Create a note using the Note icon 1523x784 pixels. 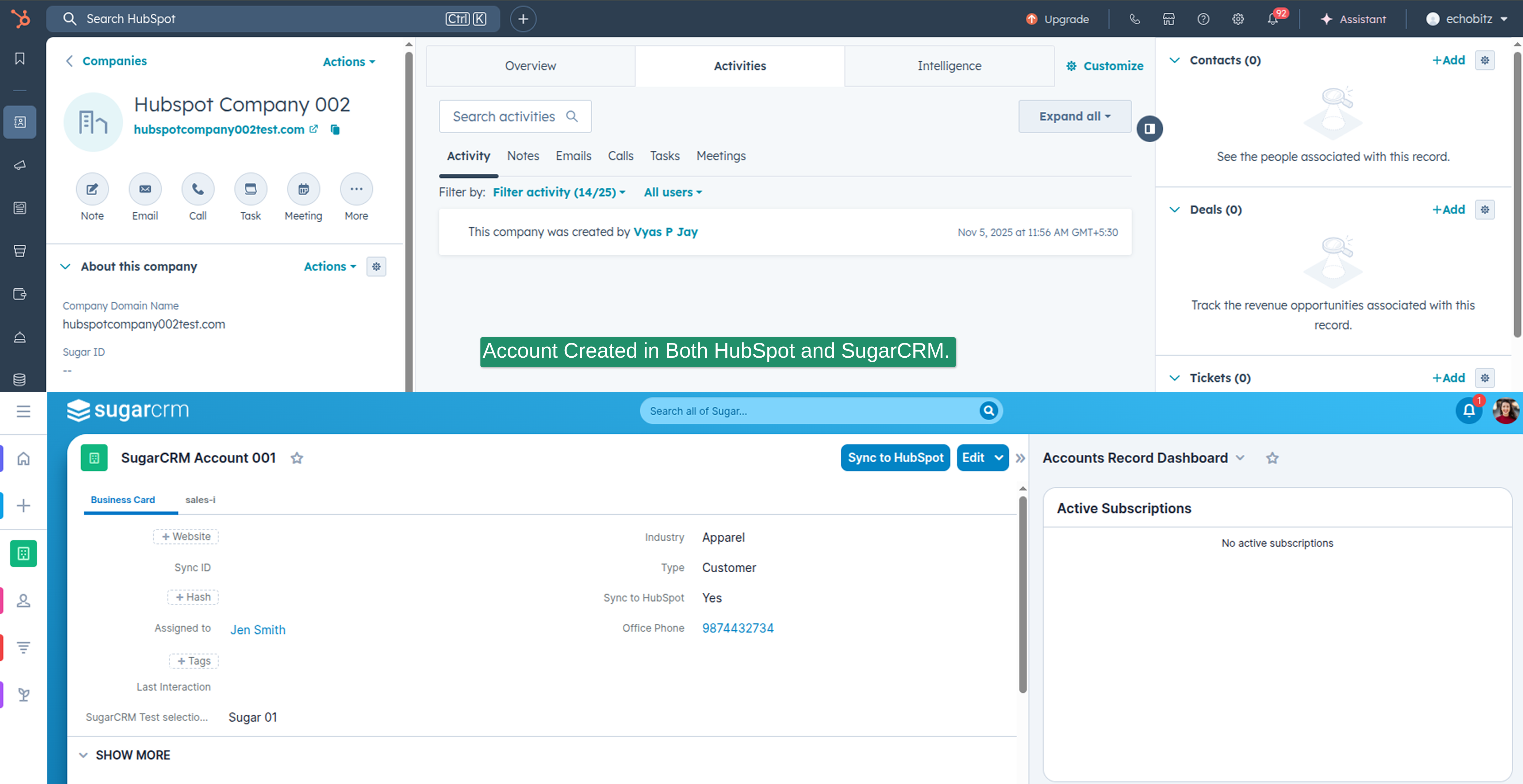point(92,189)
